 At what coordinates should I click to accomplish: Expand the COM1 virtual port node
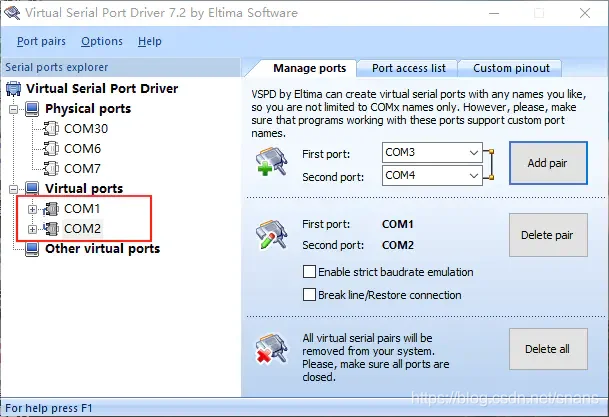33,210
